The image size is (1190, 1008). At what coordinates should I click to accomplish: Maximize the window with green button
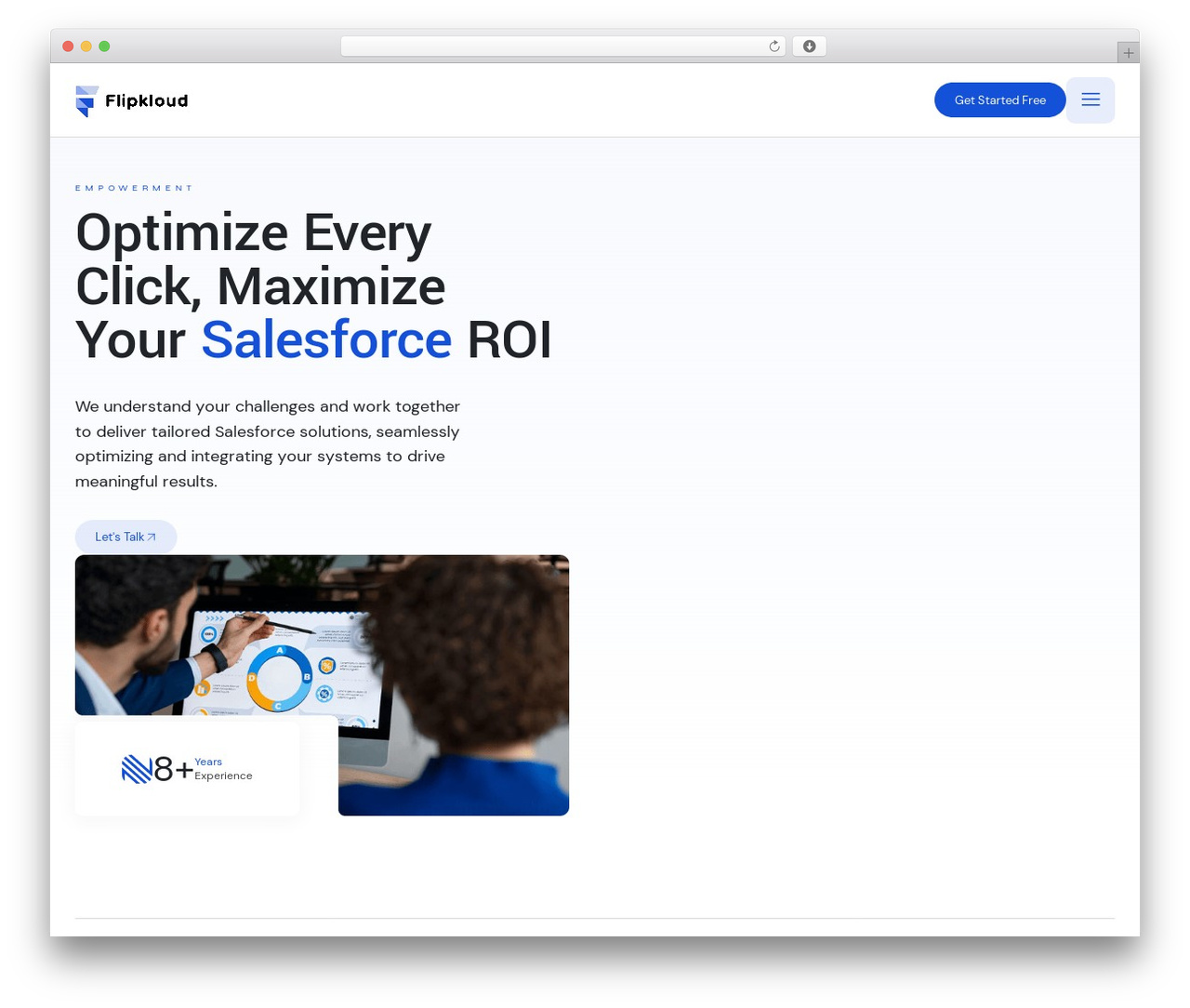coord(104,46)
